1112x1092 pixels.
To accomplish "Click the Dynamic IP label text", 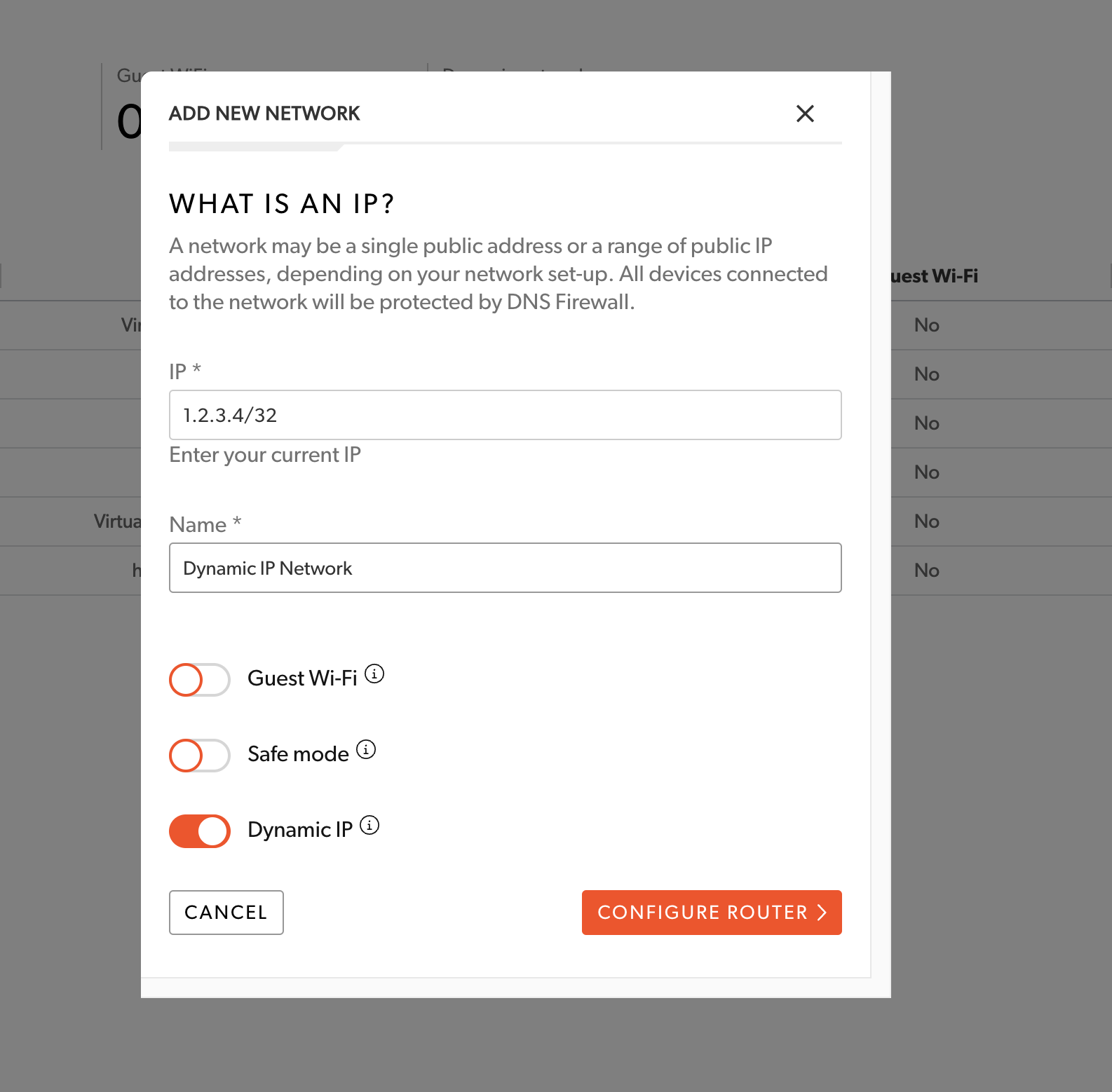I will pyautogui.click(x=300, y=830).
